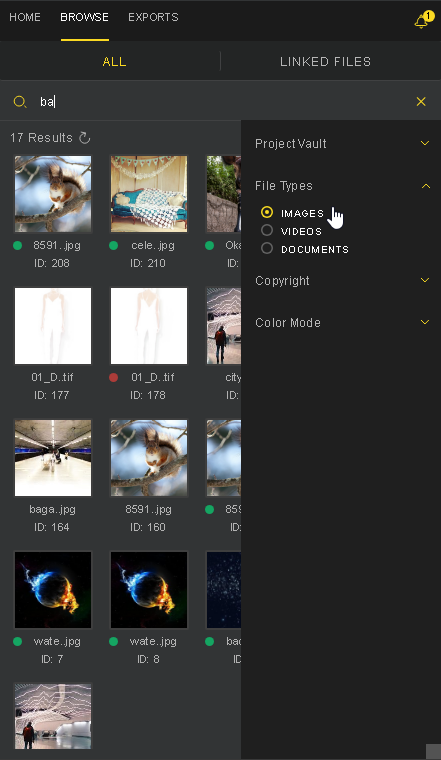The image size is (441, 760).
Task: Open the baga.jpg station thumbnail
Action: click(53, 458)
